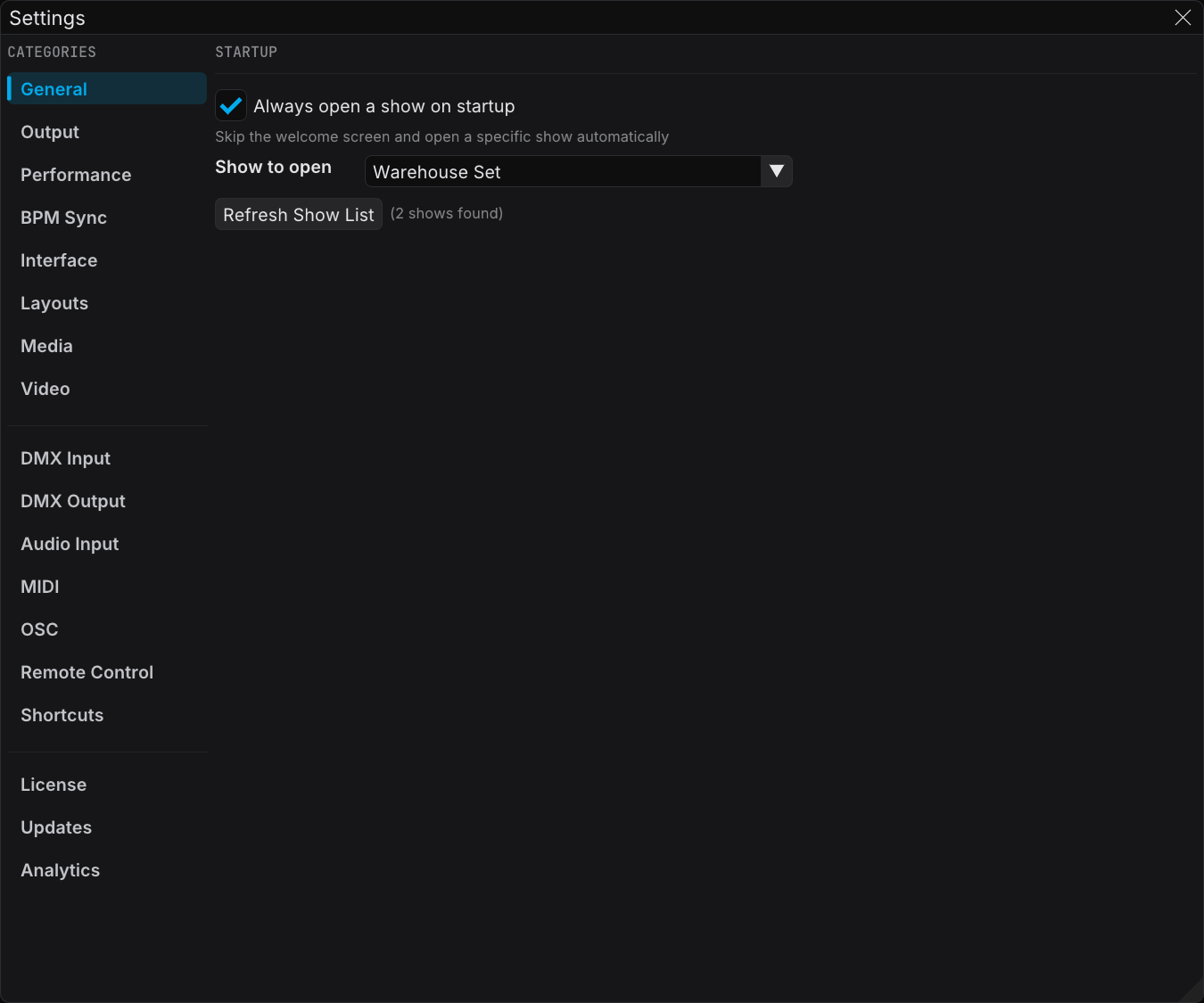Refresh the show list
The width and height of the screenshot is (1204, 1003).
(x=299, y=214)
